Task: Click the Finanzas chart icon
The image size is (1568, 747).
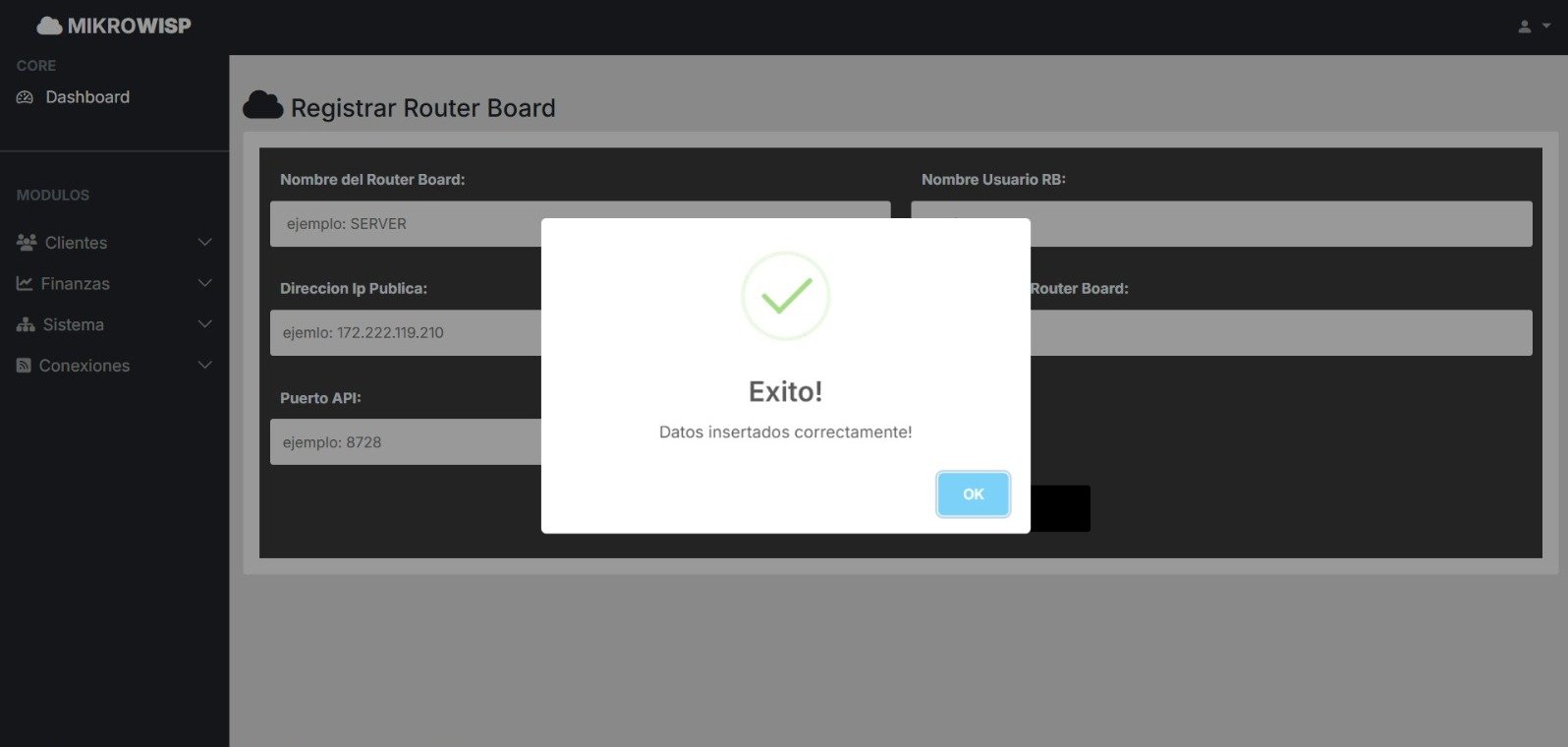Action: click(25, 283)
